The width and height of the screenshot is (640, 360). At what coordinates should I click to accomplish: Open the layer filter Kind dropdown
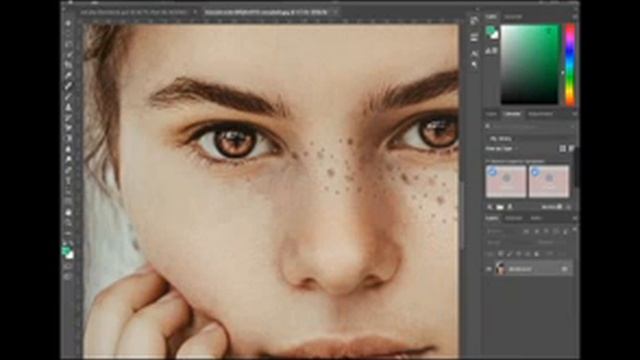tap(503, 231)
